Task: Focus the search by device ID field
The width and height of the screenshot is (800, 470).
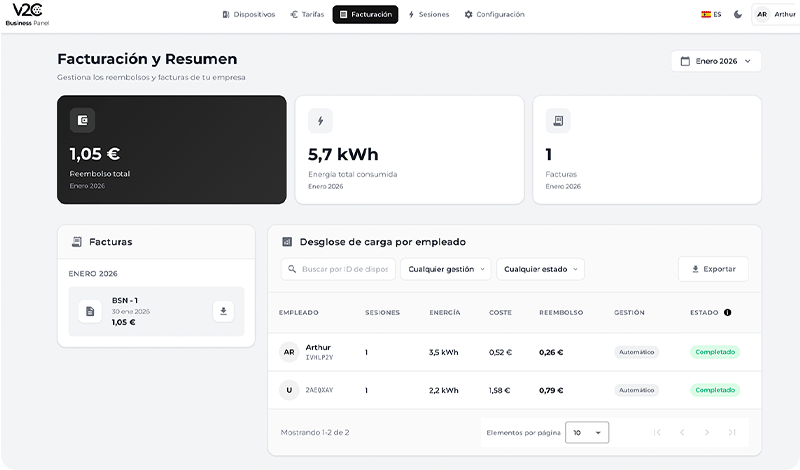Action: click(338, 269)
